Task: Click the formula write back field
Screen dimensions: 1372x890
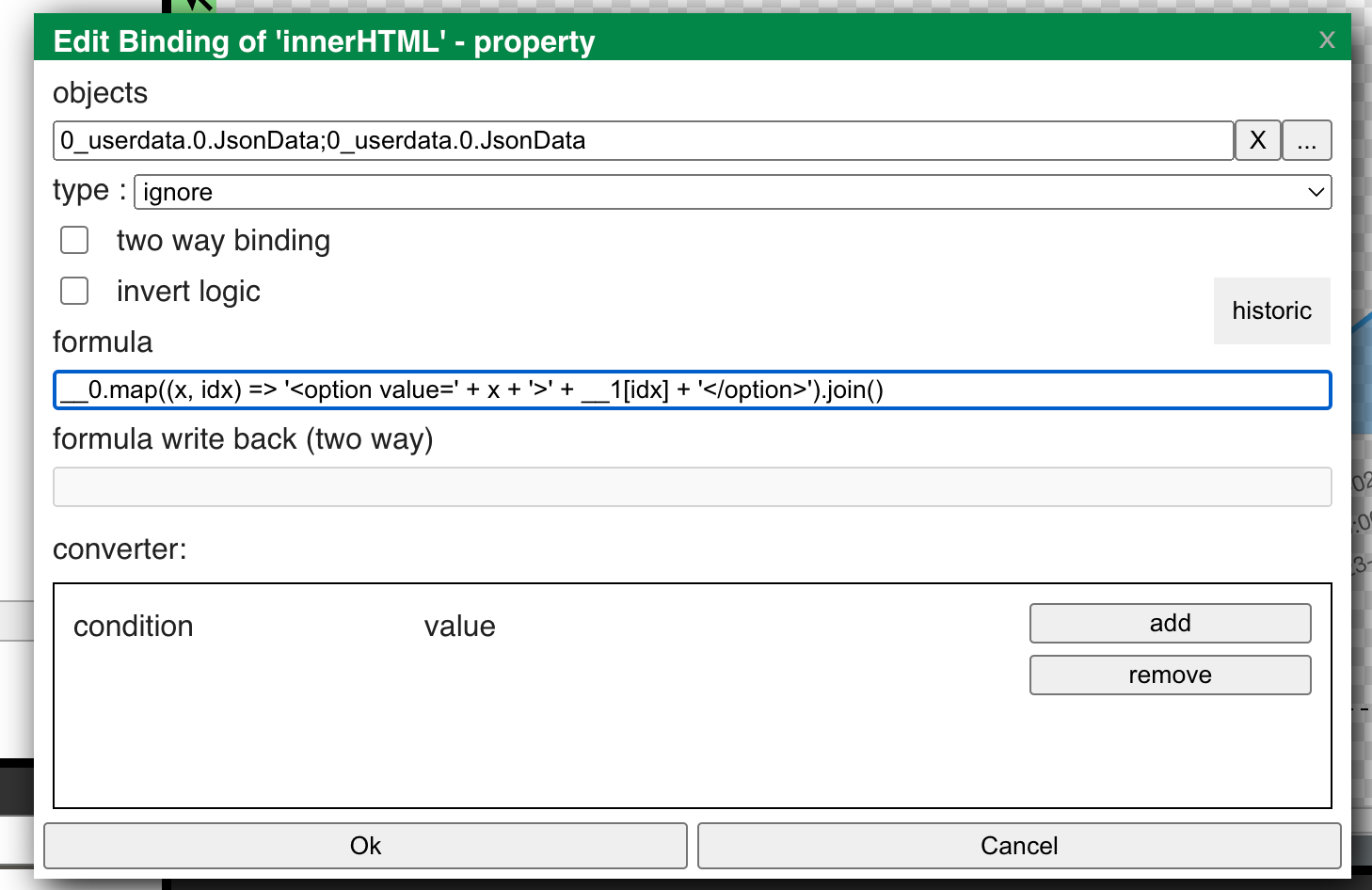Action: click(x=692, y=486)
